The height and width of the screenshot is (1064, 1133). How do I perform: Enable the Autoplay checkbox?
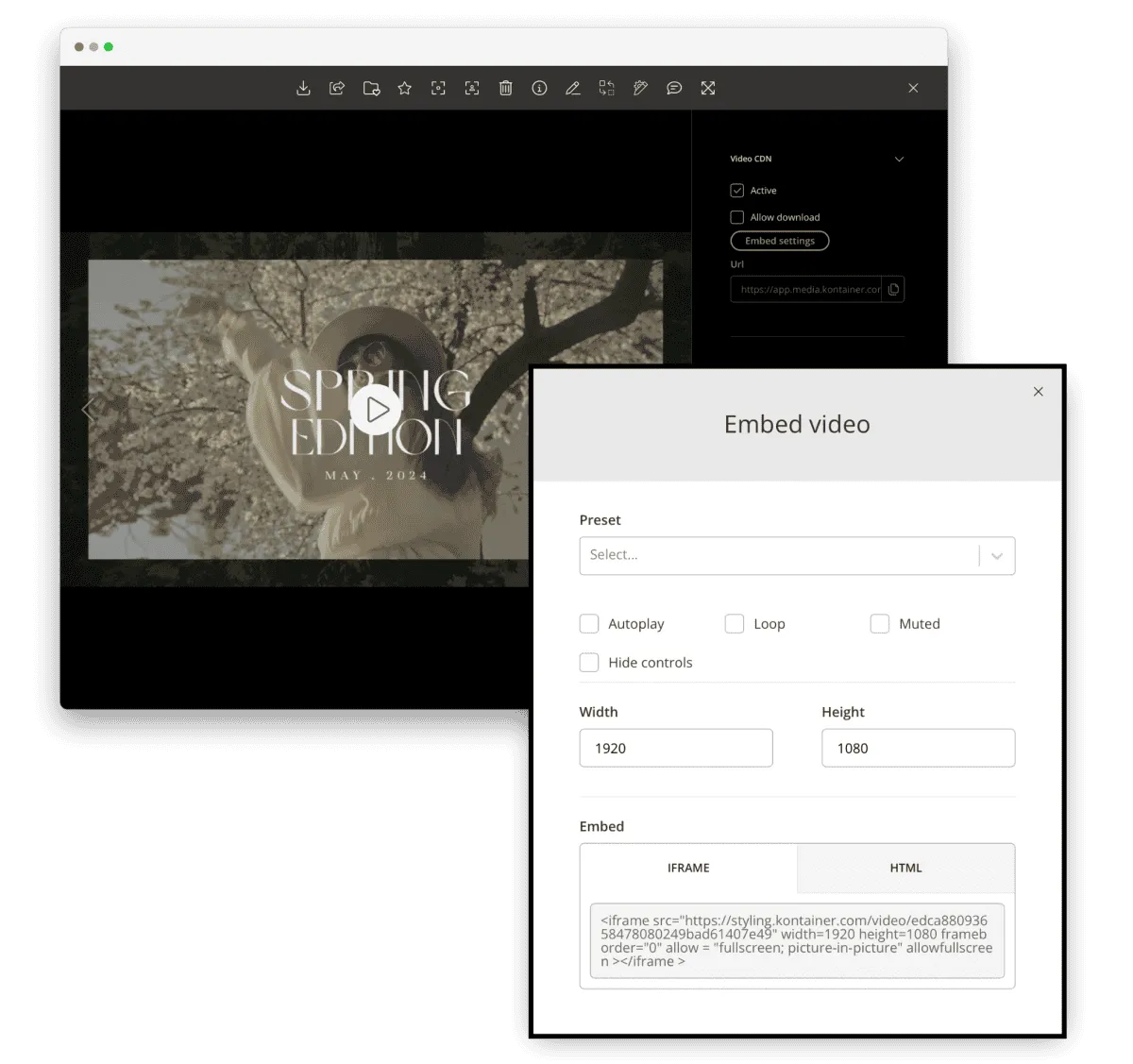pos(589,624)
